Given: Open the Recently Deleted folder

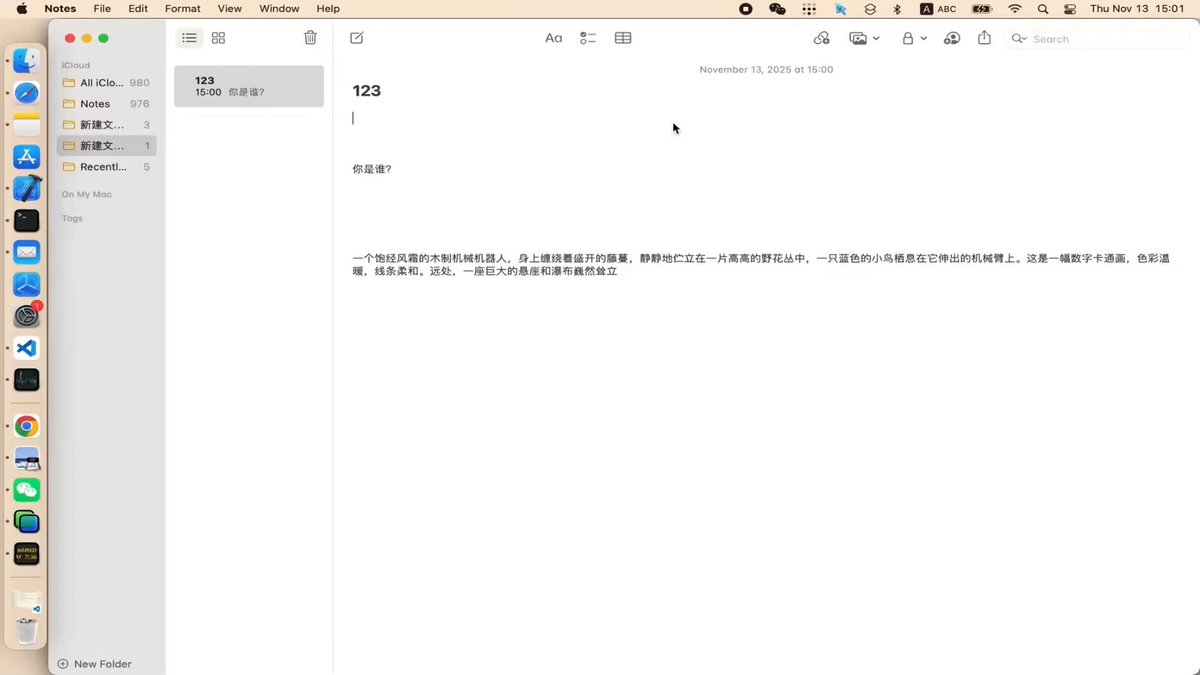Looking at the screenshot, I should tap(103, 167).
